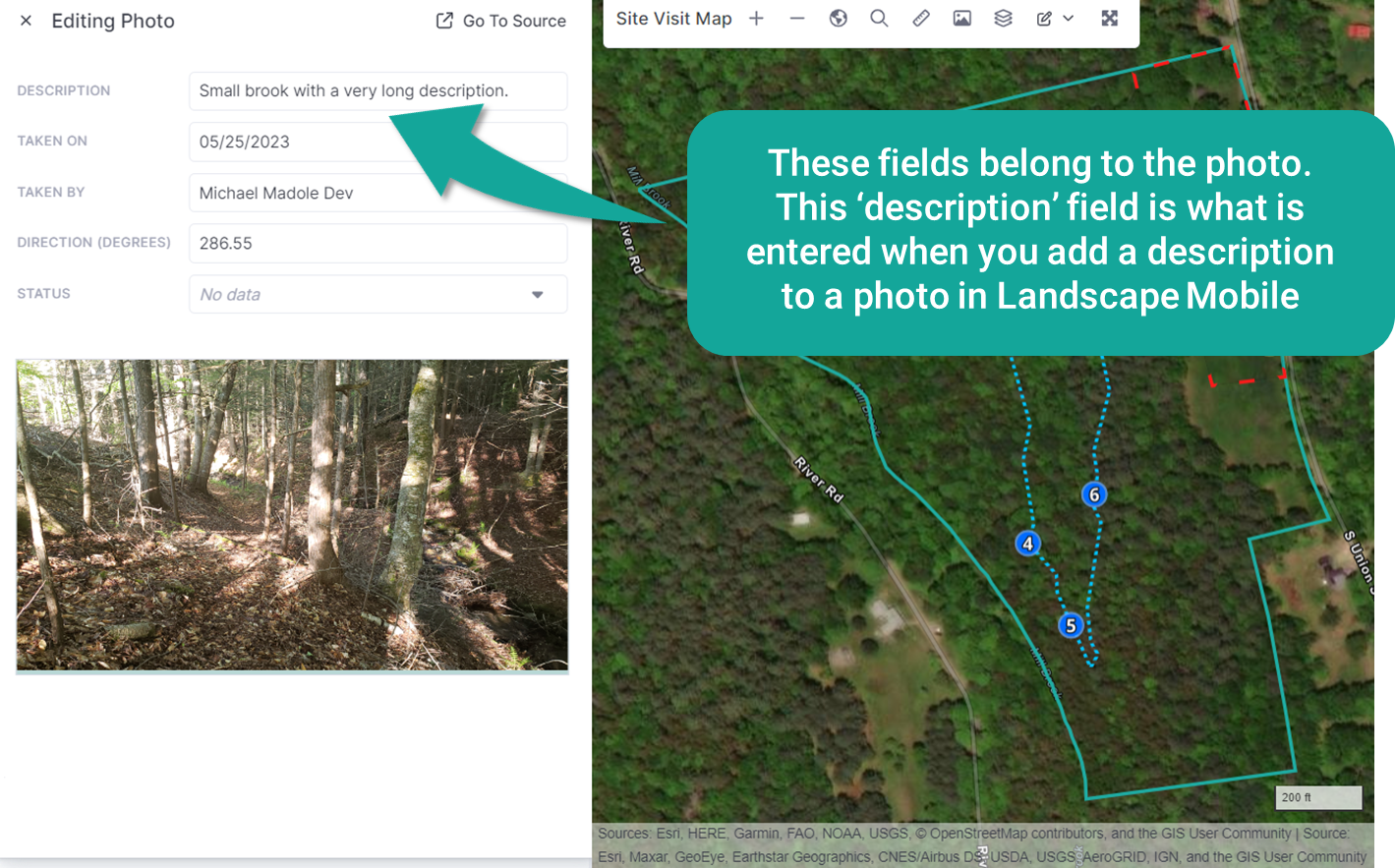
Task: Select map marker 5
Action: click(1070, 625)
